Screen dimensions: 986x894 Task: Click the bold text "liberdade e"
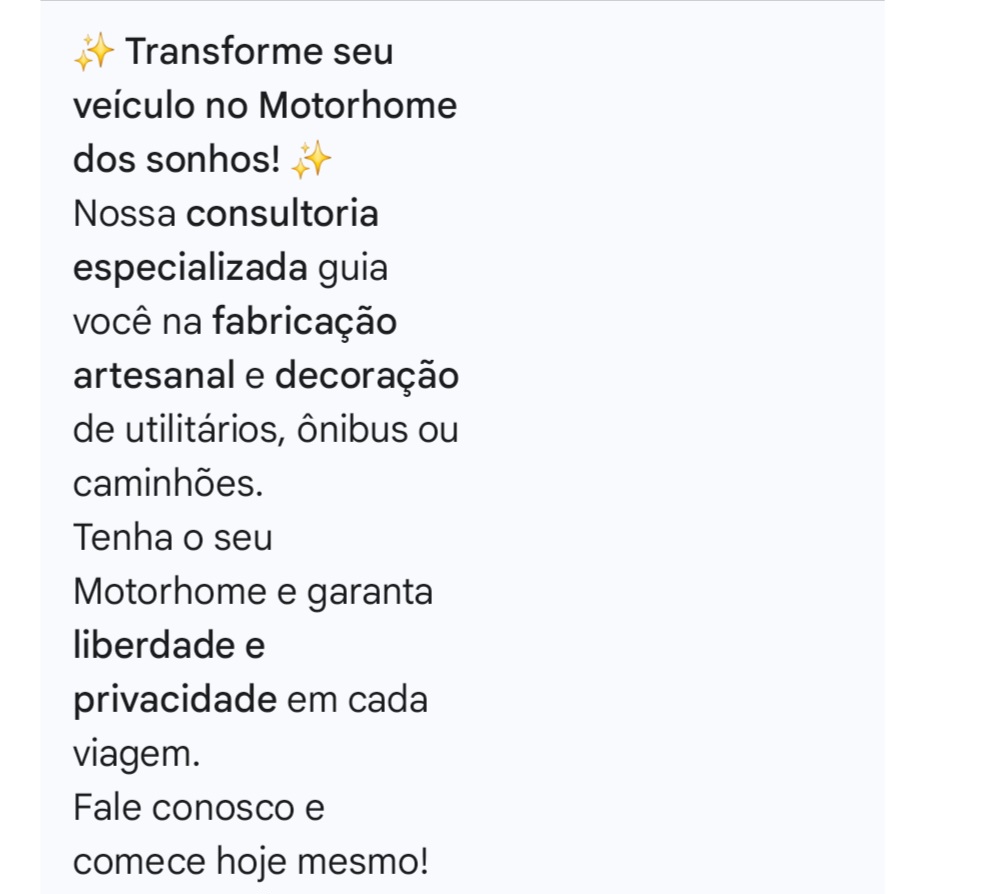point(169,646)
